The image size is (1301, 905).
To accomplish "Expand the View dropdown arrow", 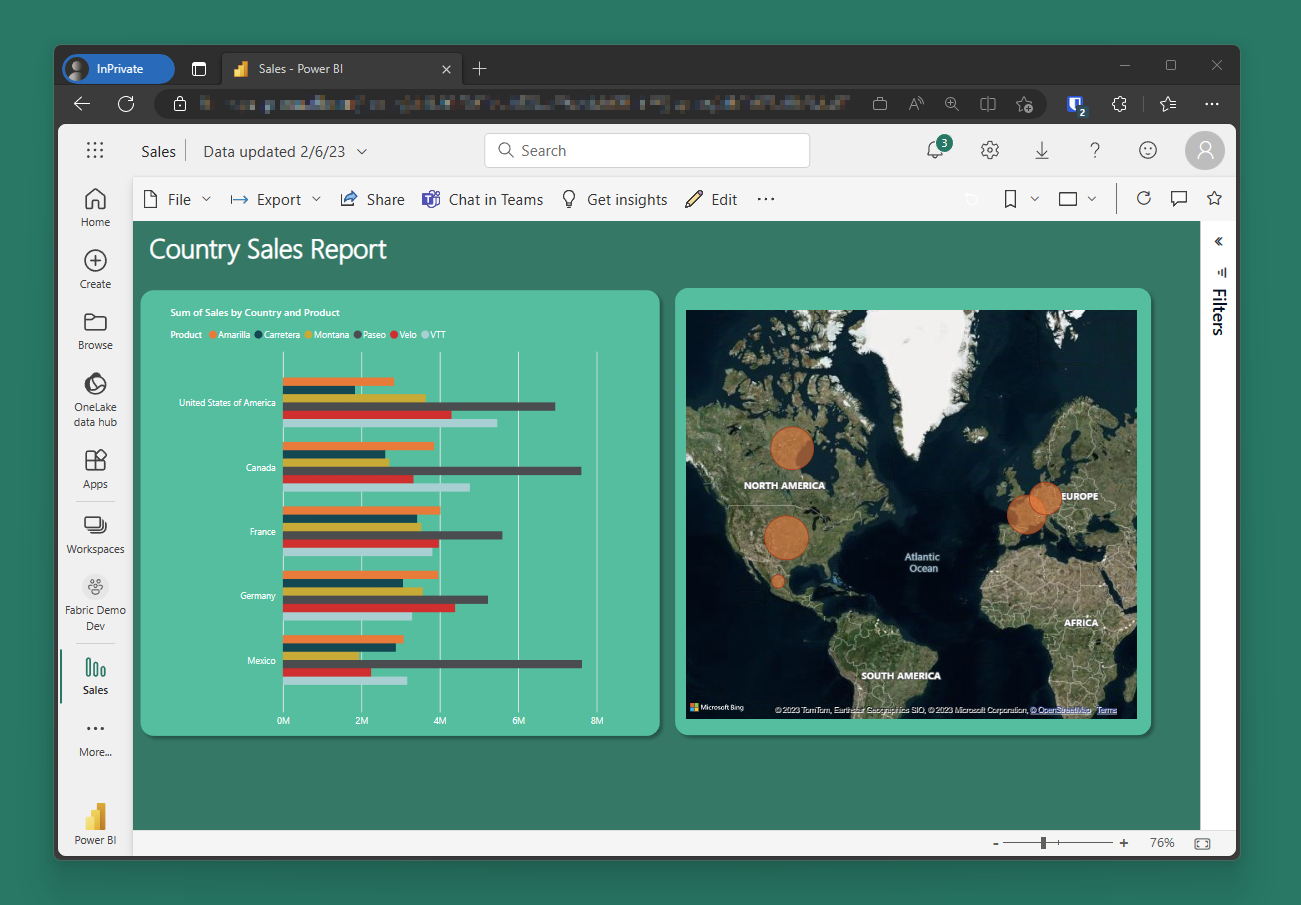I will click(1092, 199).
